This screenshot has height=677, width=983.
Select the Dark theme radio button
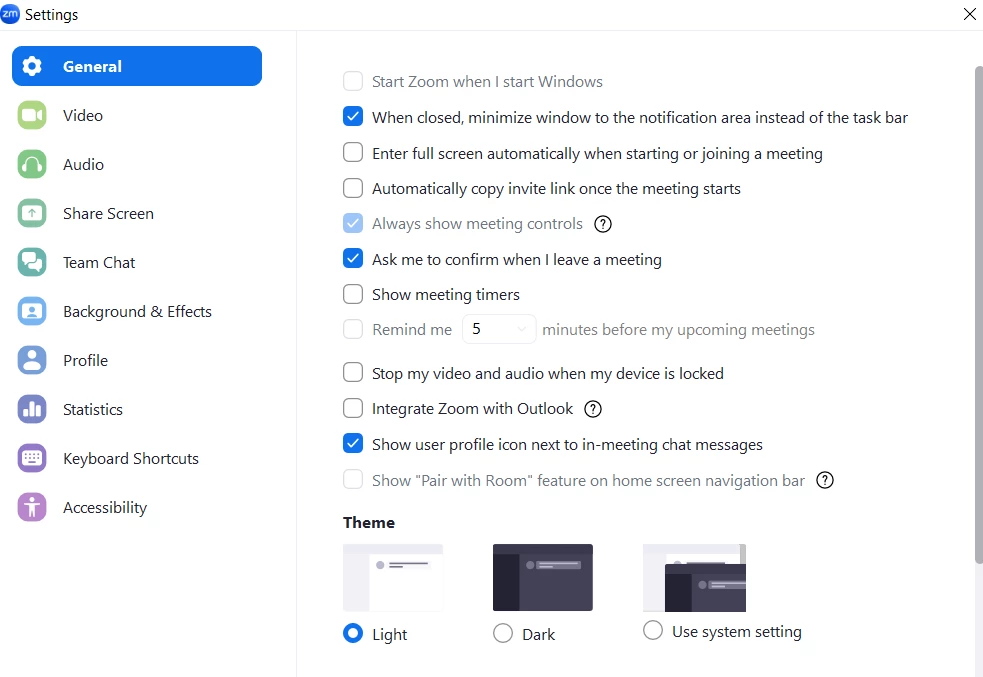click(x=503, y=633)
